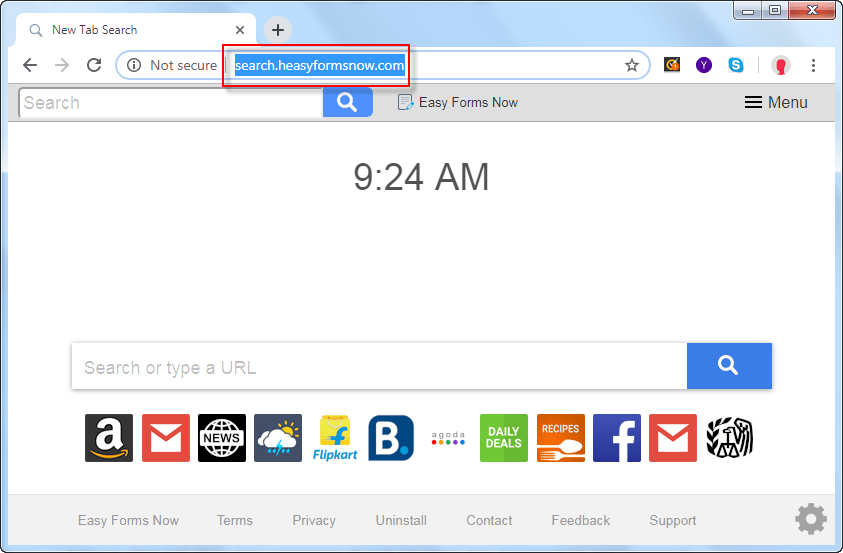Bookmark this page with the star icon
The height and width of the screenshot is (553, 843).
tap(632, 65)
